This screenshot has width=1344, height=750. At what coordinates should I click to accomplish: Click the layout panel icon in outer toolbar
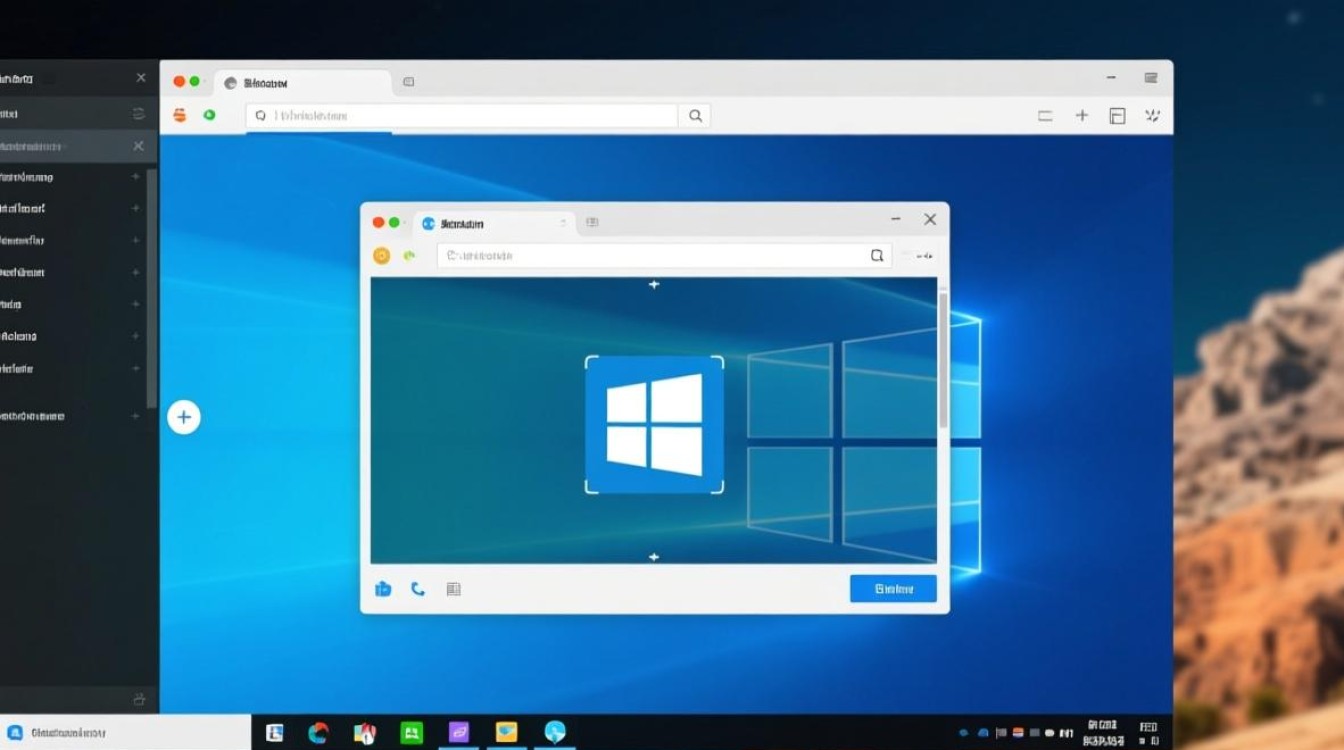pos(1117,116)
